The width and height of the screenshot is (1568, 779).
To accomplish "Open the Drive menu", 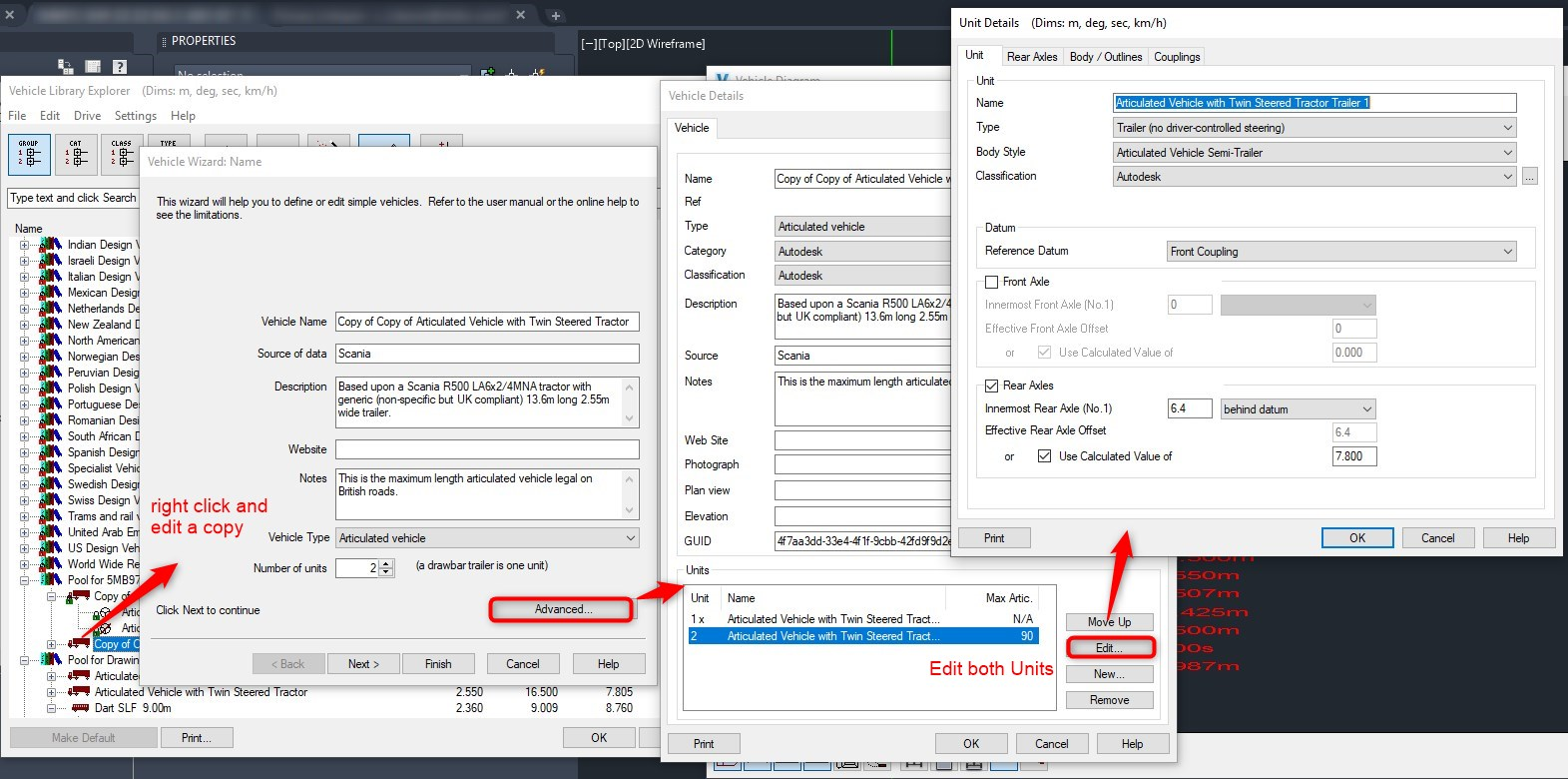I will (87, 116).
